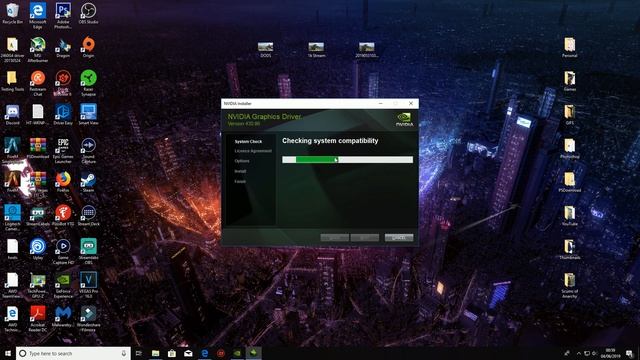Open GeForce Experience desktop shortcut
Screen dimensions: 640x360
coord(63,285)
